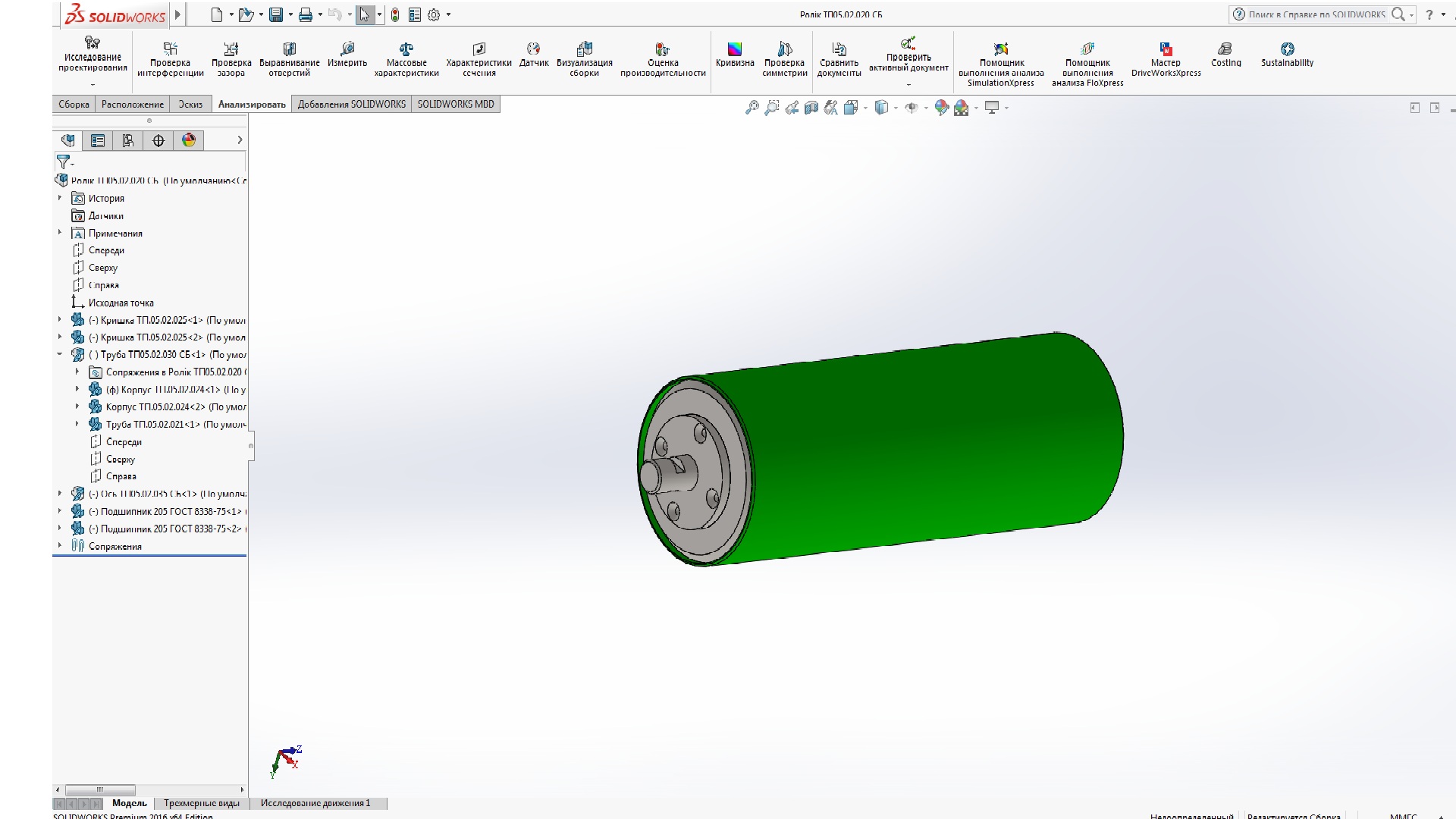
Task: Click the New document icon
Action: pos(217,14)
